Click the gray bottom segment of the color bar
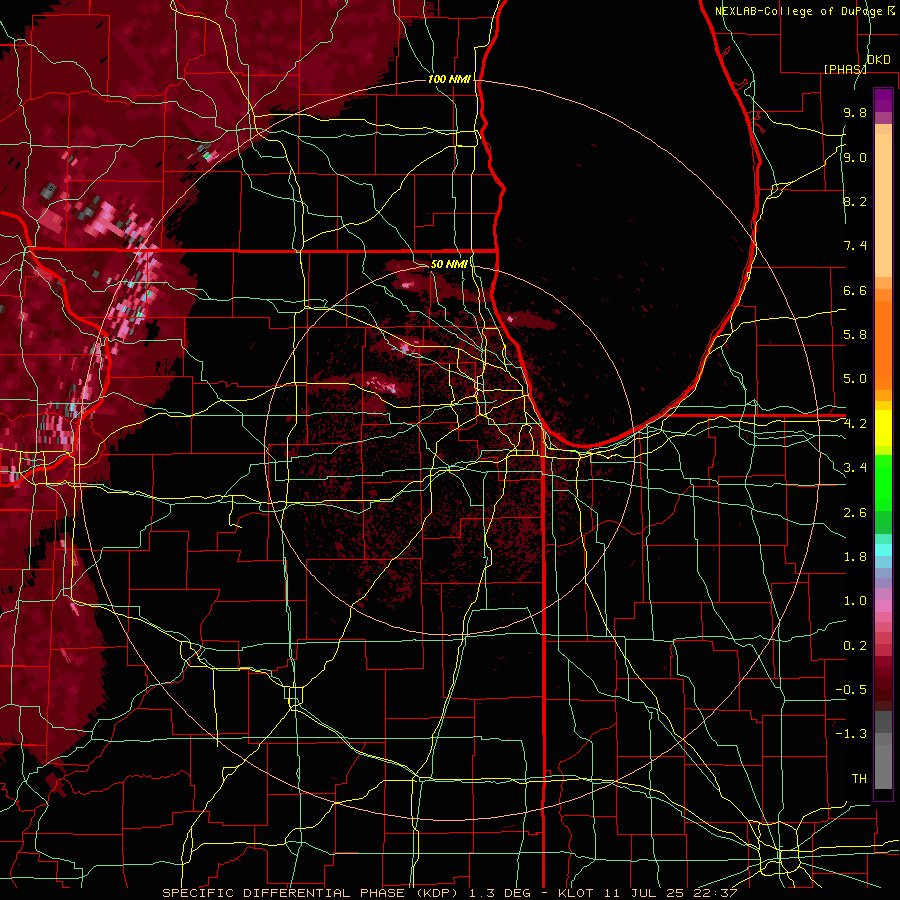Image resolution: width=900 pixels, height=900 pixels. tap(883, 766)
